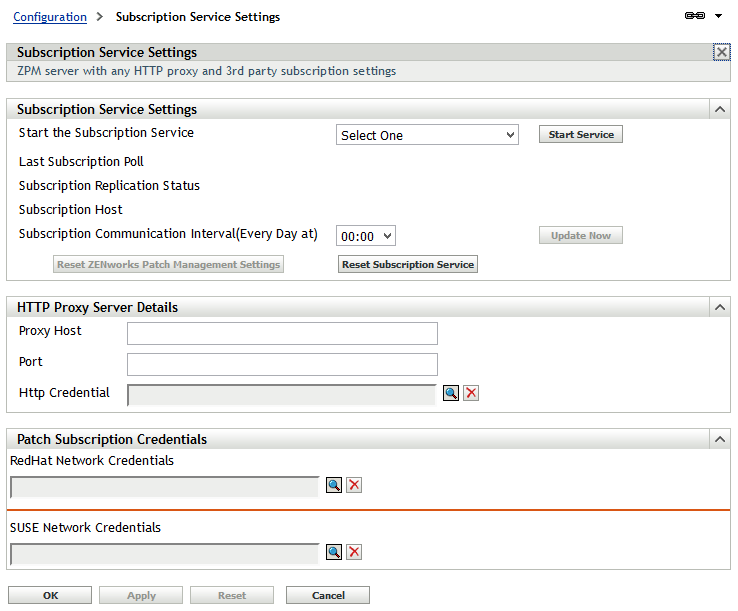This screenshot has width=738, height=611.
Task: Collapse the Subscription Service Settings panel
Action: [x=719, y=109]
